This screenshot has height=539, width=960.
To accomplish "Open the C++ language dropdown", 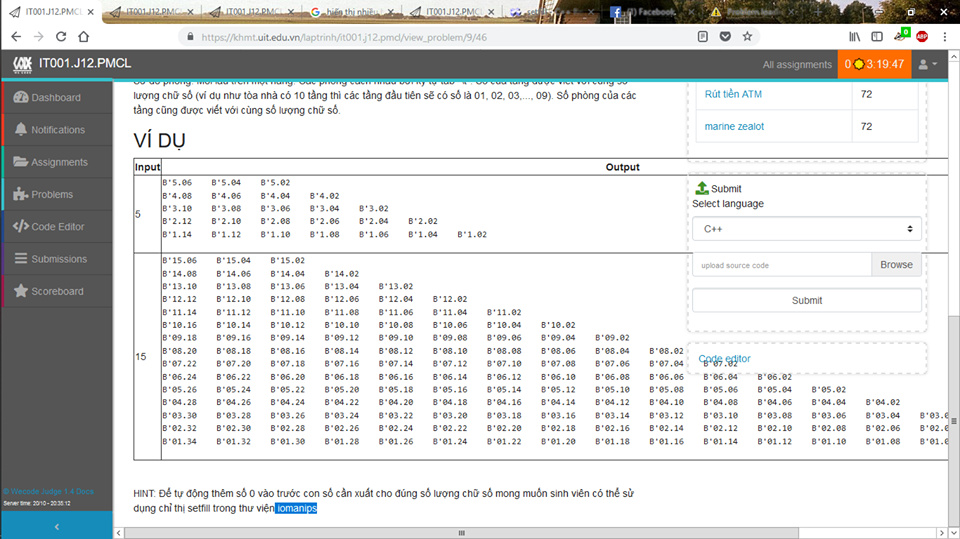I will (x=806, y=229).
